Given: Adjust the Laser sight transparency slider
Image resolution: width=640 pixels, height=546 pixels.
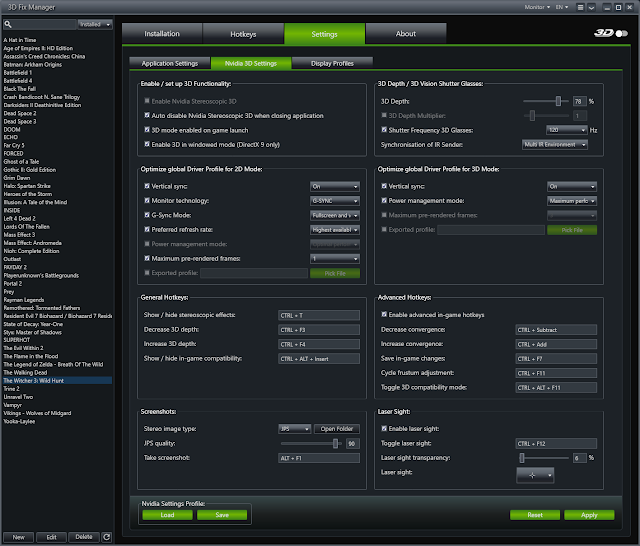Looking at the screenshot, I should point(522,458).
